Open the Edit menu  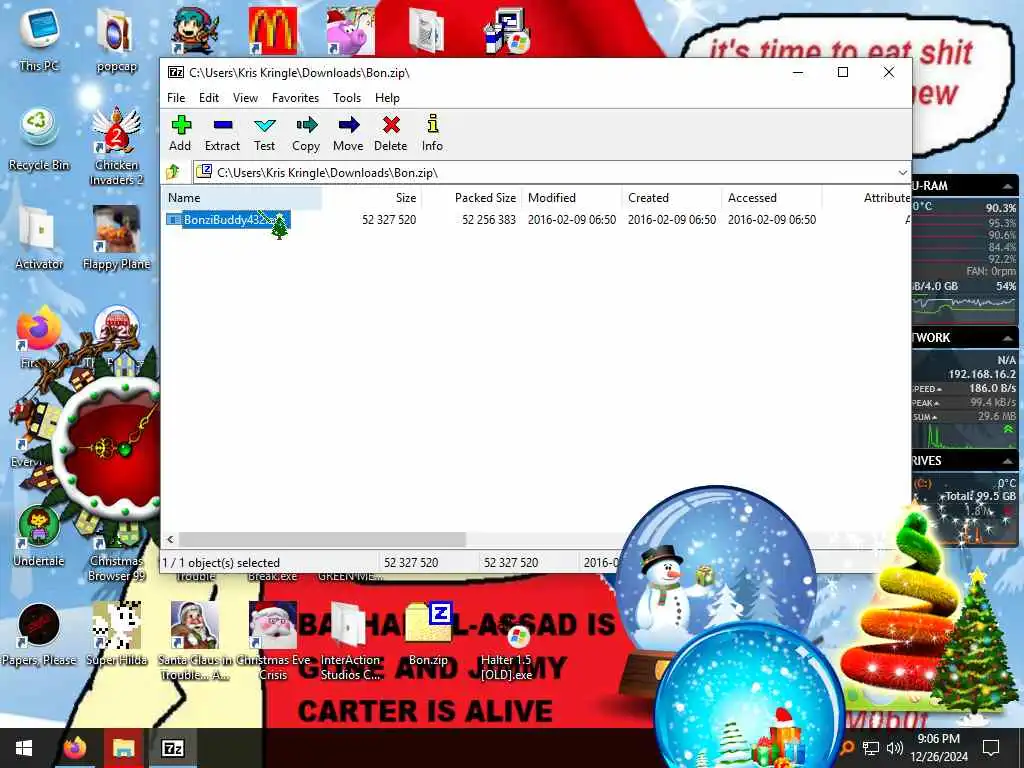[x=209, y=98]
